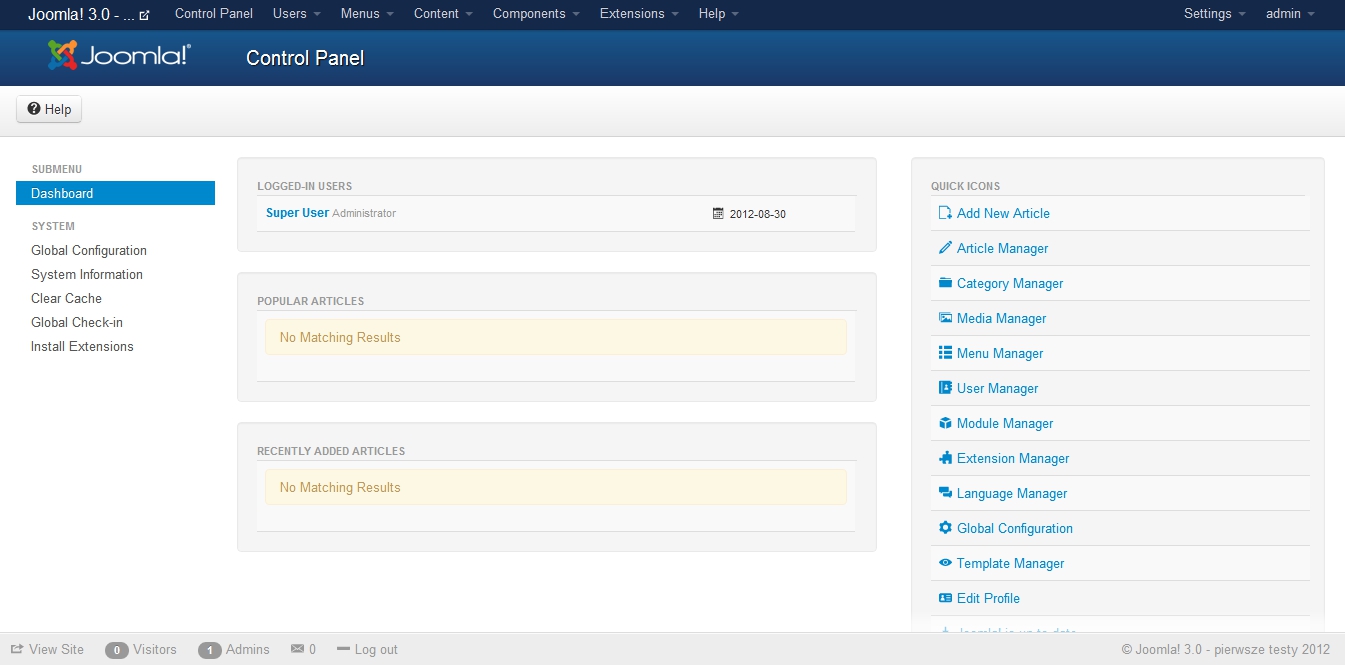
Task: Click the Add New Article icon
Action: click(945, 213)
